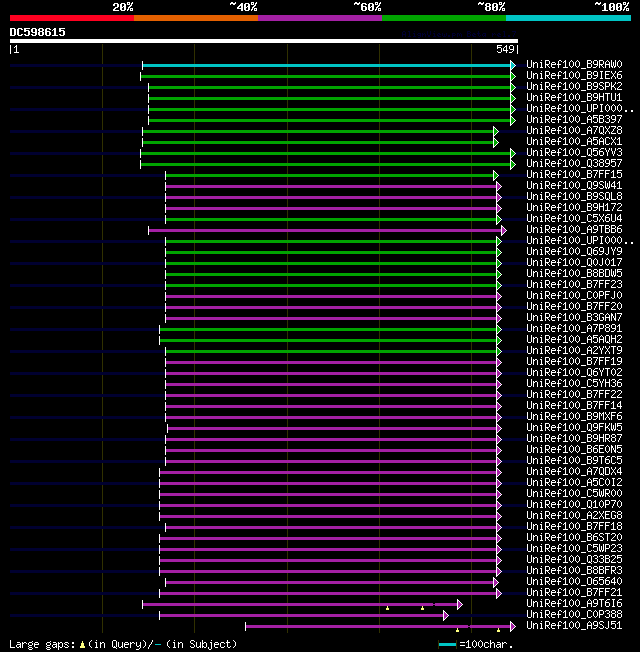This screenshot has height=652, width=640.
Task: Select the UniRef100_Q56YV3 label
Action: click(x=574, y=152)
